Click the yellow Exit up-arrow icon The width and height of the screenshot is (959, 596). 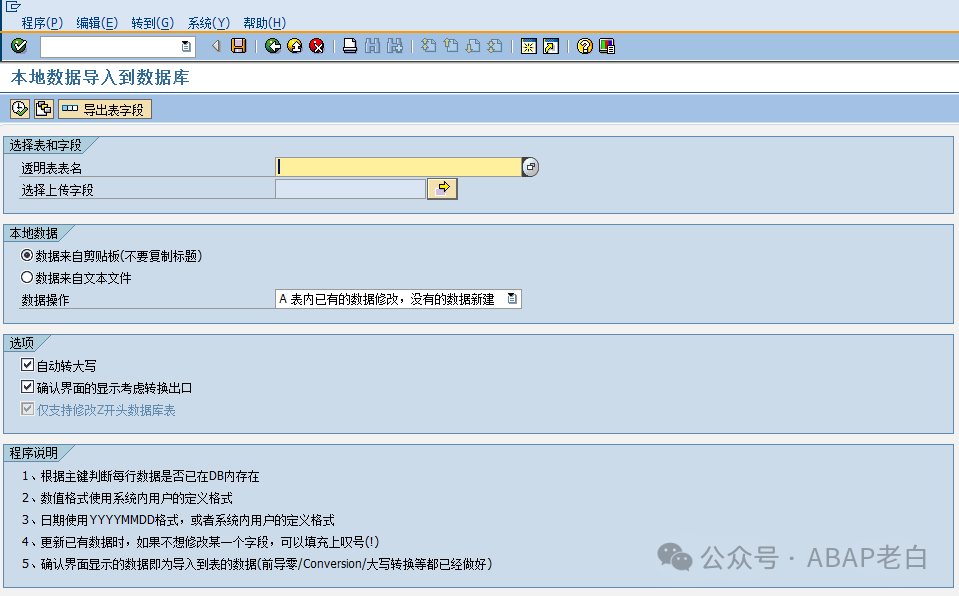click(295, 46)
